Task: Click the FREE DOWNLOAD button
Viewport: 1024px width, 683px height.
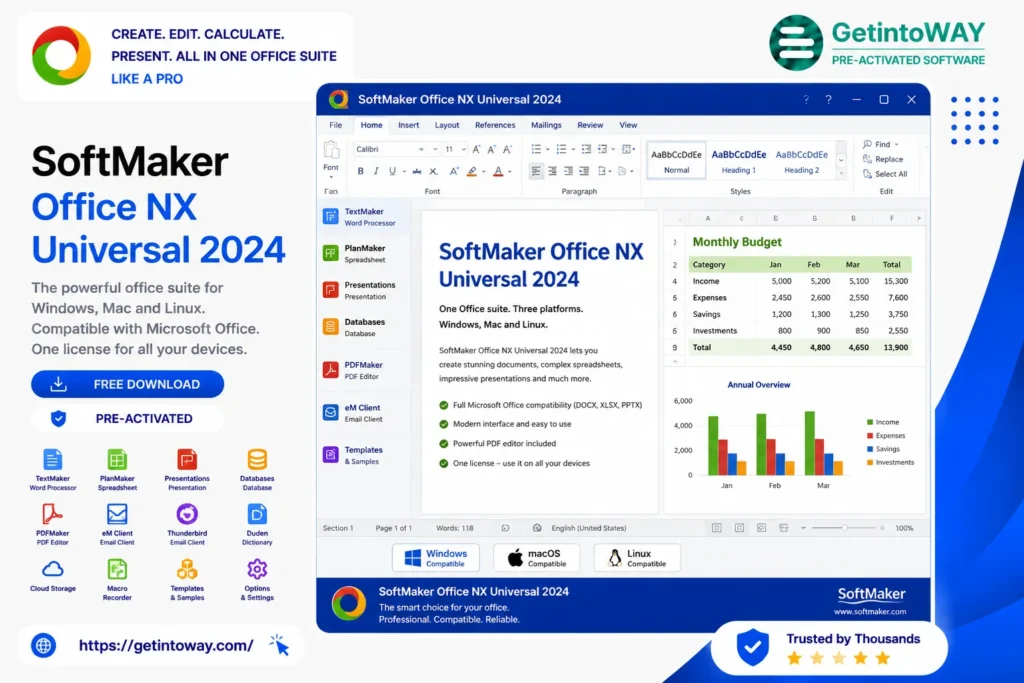Action: click(x=127, y=384)
